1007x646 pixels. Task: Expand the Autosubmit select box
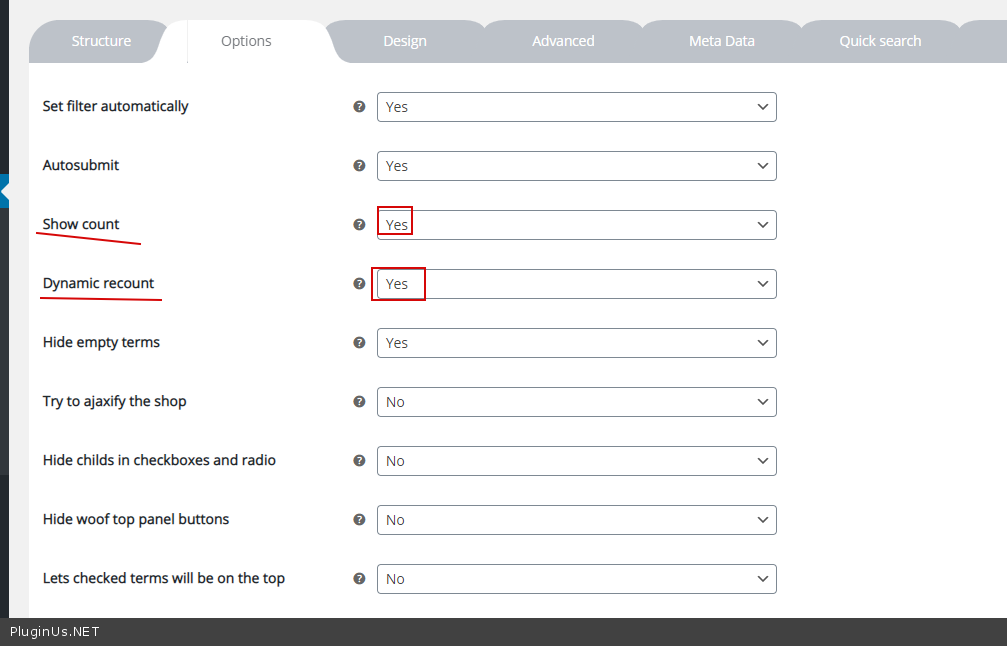click(576, 166)
